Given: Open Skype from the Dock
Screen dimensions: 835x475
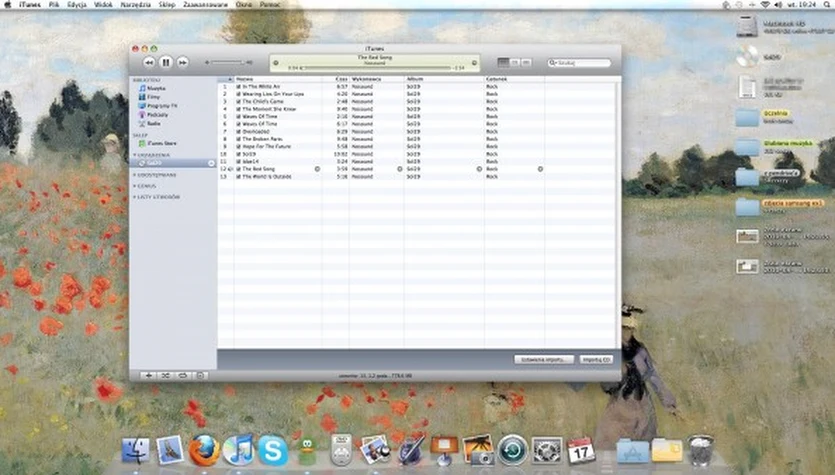Looking at the screenshot, I should (x=272, y=450).
